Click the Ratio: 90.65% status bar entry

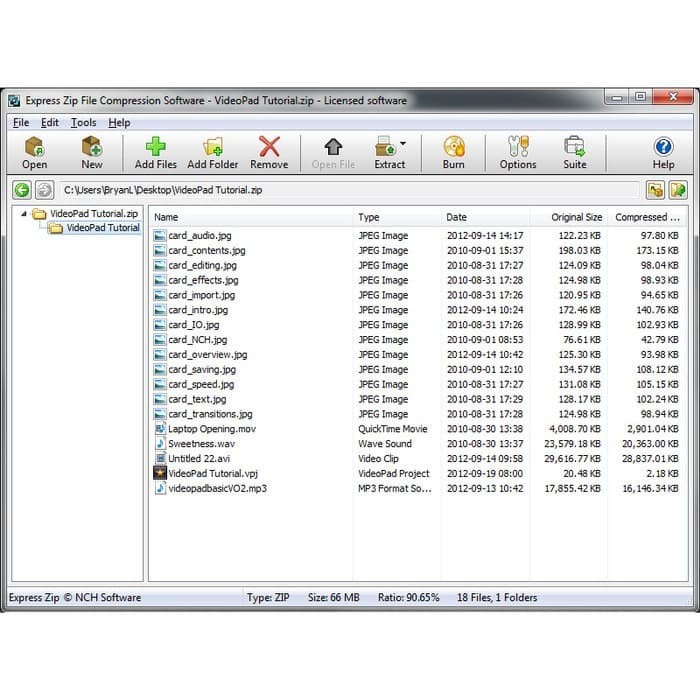(x=408, y=598)
